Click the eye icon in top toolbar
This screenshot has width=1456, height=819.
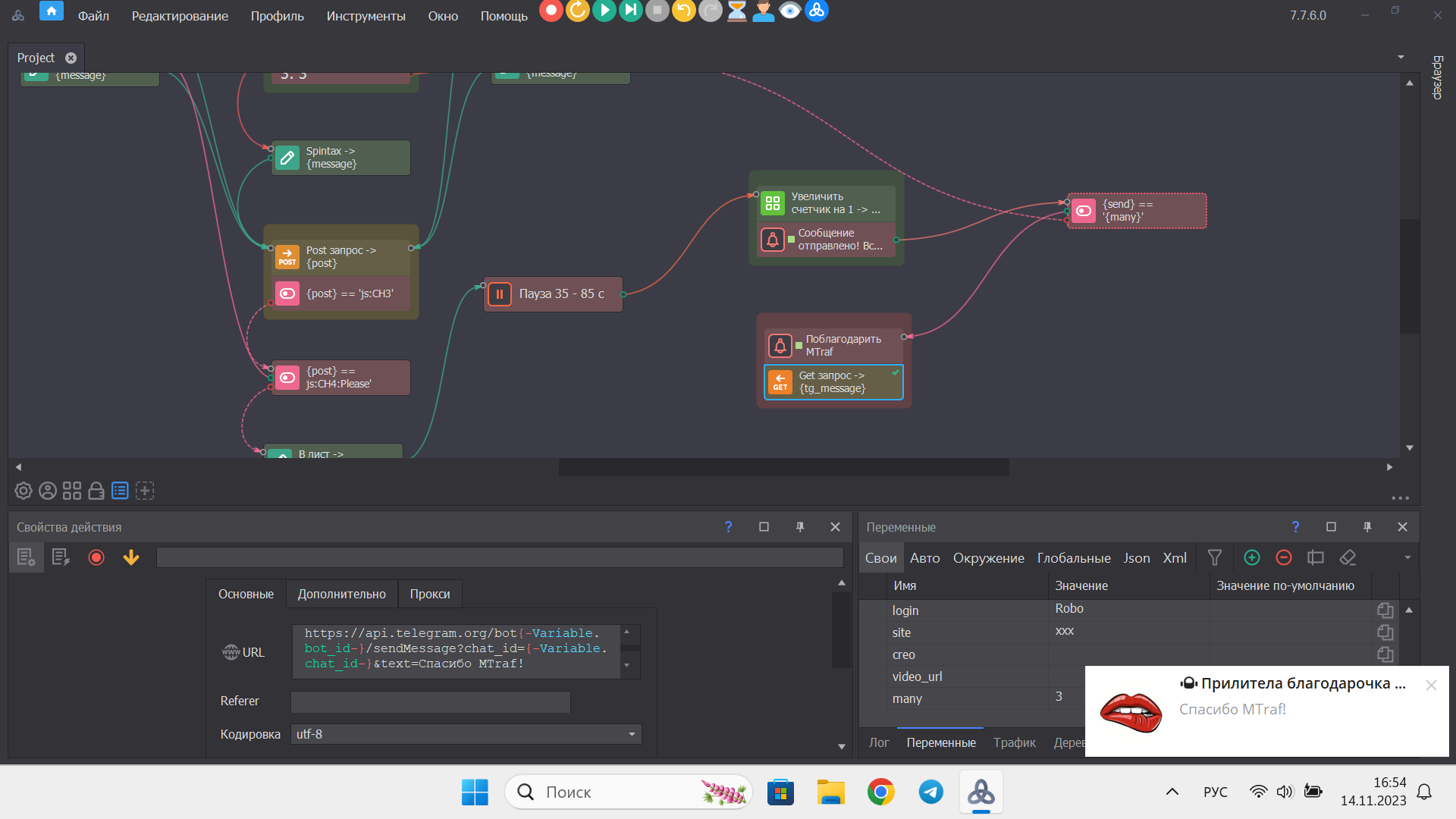coord(789,11)
